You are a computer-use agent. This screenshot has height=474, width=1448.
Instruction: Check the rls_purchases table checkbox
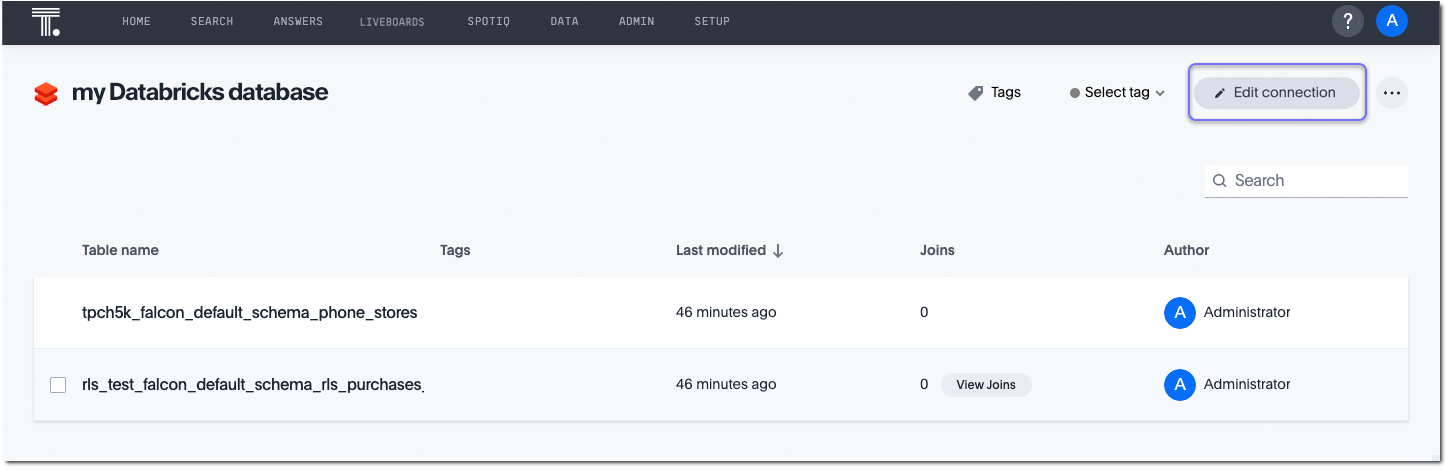pyautogui.click(x=58, y=385)
